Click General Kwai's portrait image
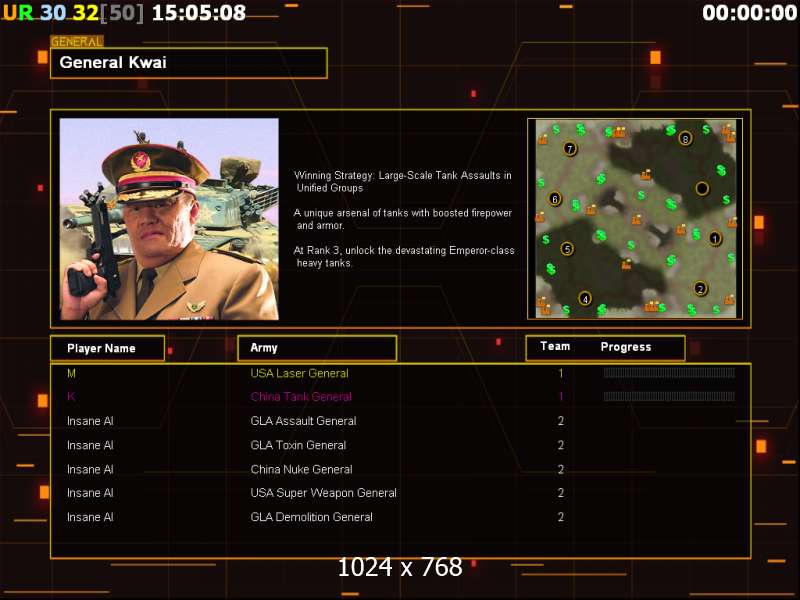This screenshot has width=800, height=600. click(x=169, y=219)
